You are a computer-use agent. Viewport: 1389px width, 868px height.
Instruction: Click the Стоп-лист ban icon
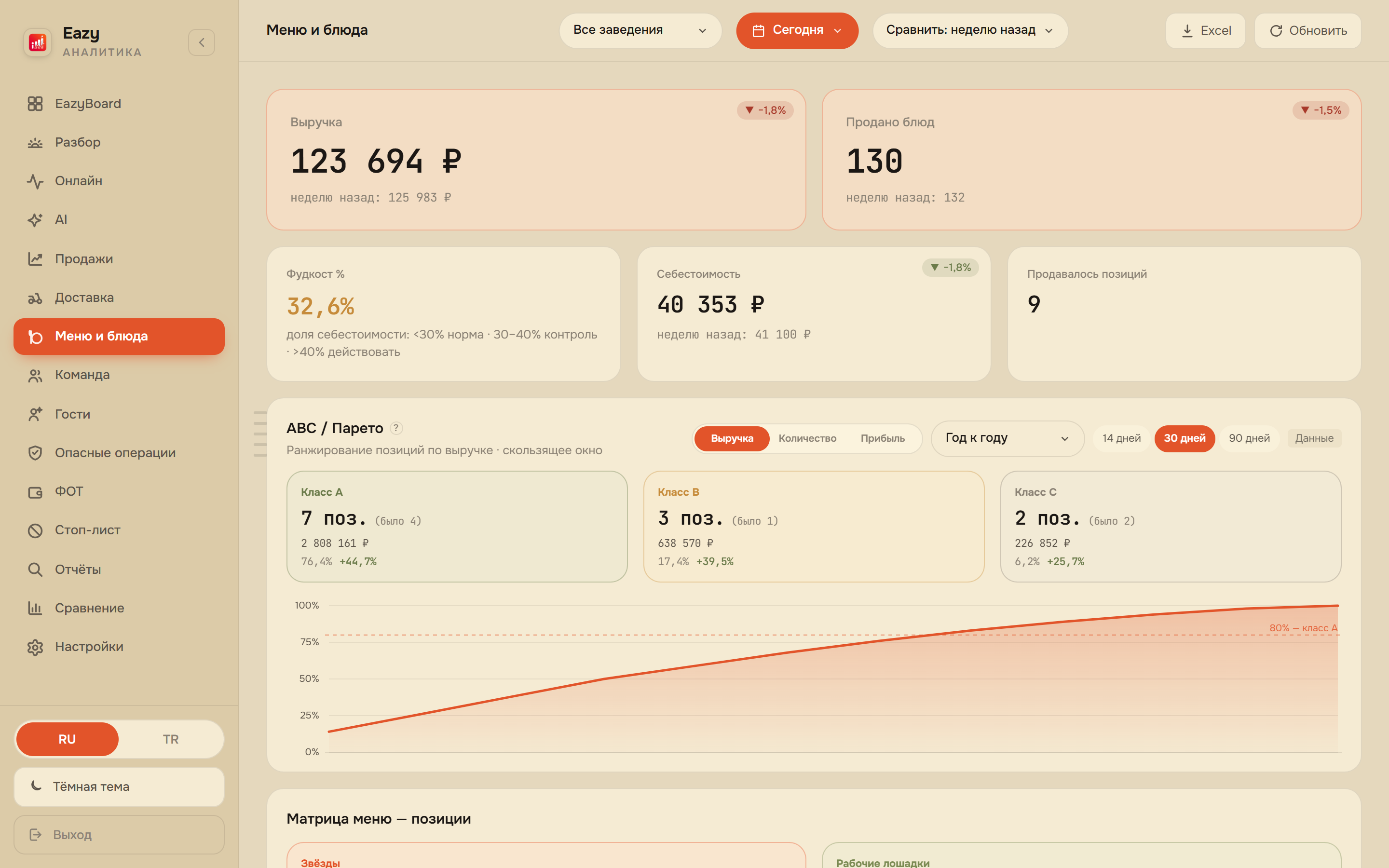click(35, 530)
